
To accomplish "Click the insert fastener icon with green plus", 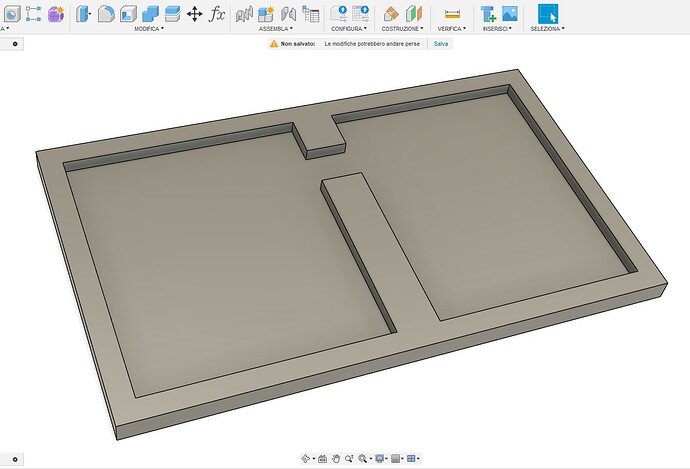I will pos(488,14).
